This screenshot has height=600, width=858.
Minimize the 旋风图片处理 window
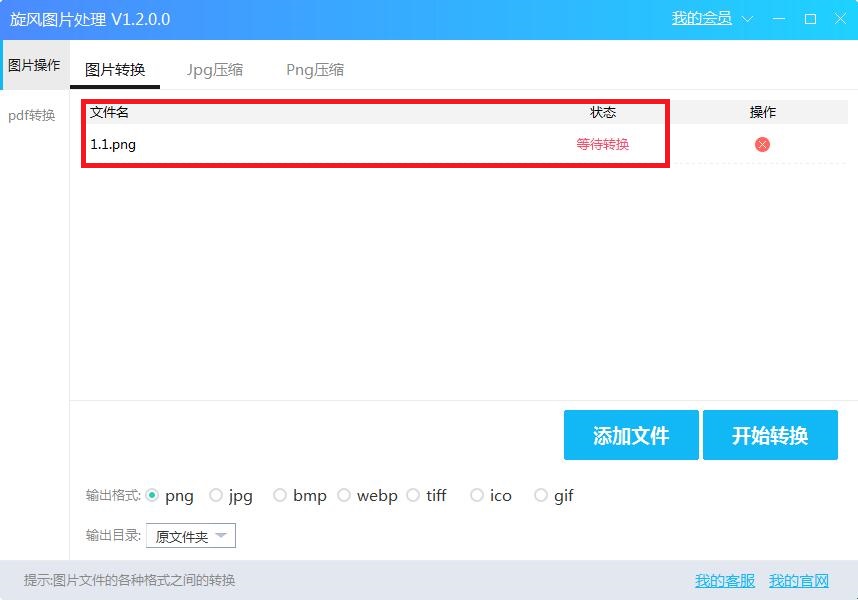779,19
